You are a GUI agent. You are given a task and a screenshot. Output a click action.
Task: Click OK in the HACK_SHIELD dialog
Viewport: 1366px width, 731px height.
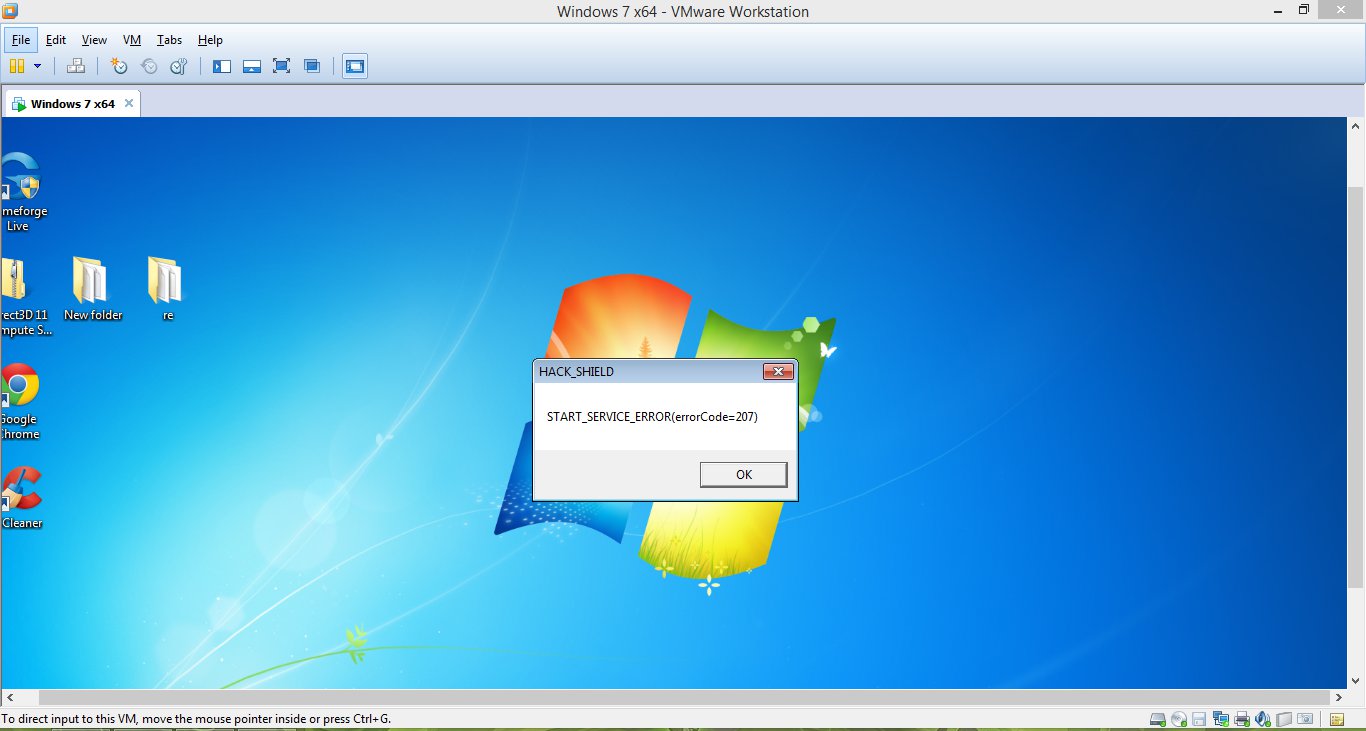[743, 474]
